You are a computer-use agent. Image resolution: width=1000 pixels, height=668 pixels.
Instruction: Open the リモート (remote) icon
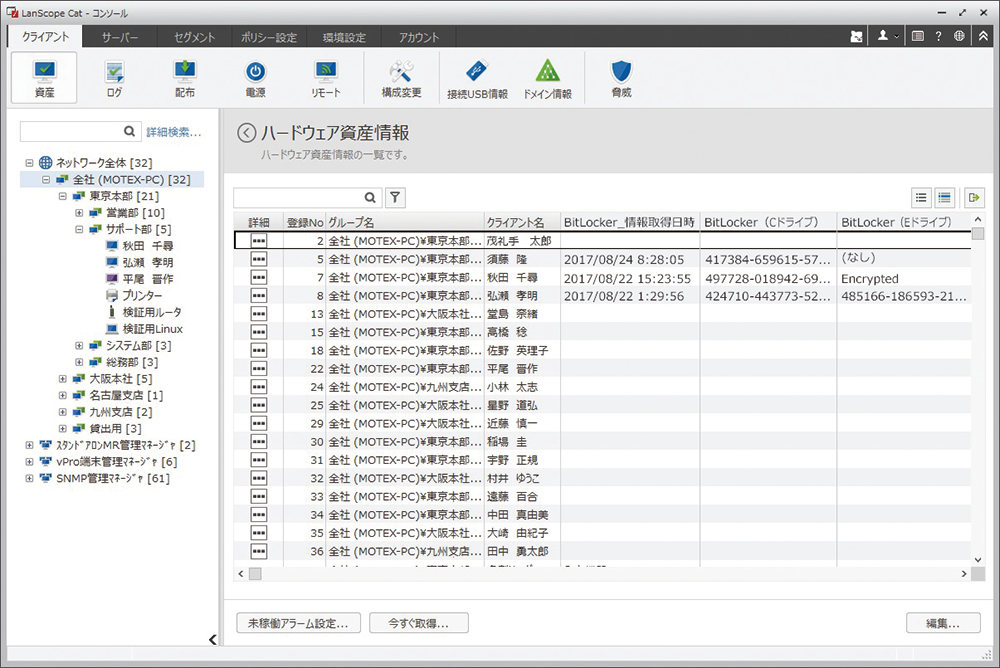(326, 78)
